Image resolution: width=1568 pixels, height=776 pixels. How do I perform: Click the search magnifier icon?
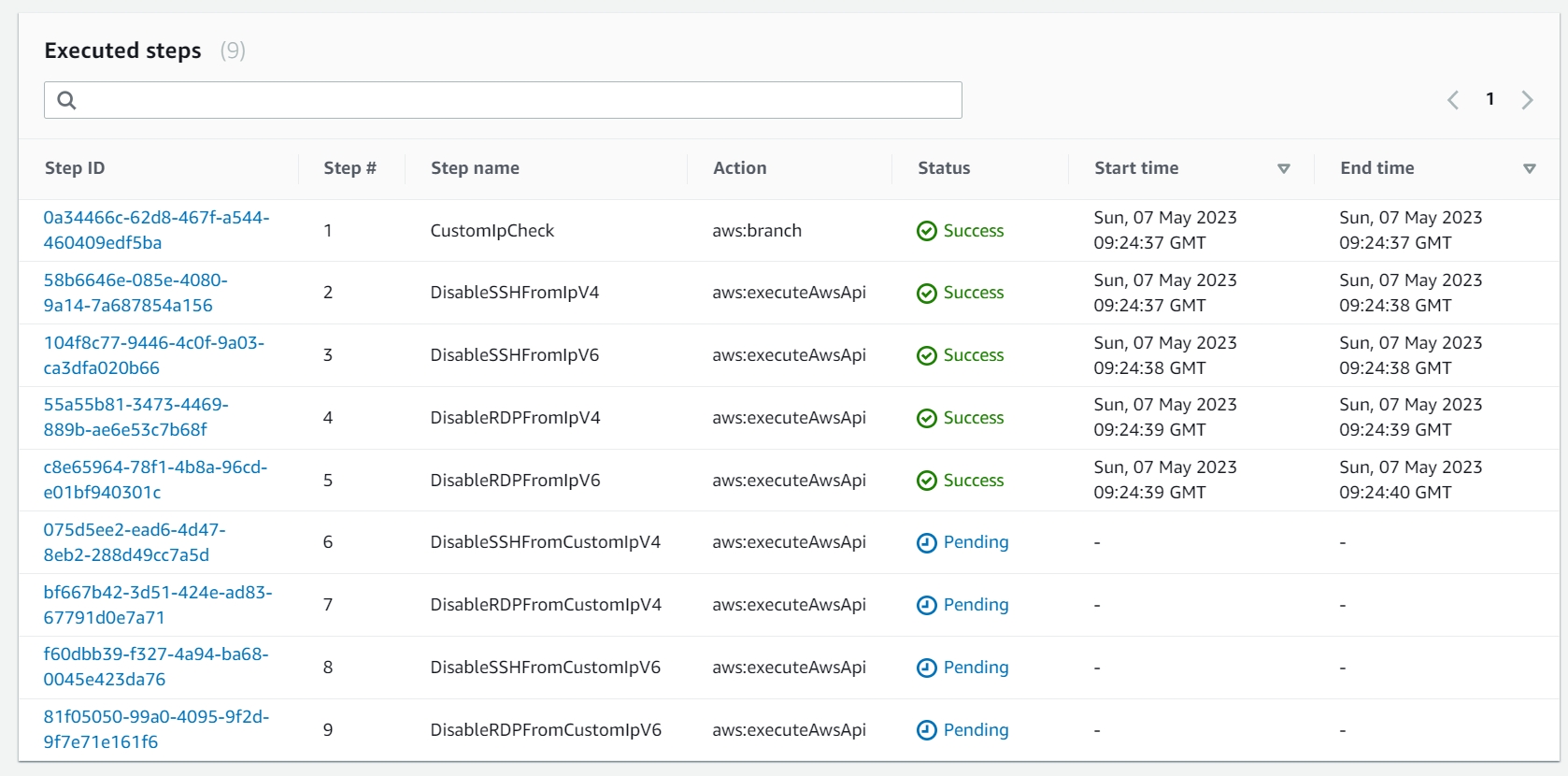coord(66,100)
